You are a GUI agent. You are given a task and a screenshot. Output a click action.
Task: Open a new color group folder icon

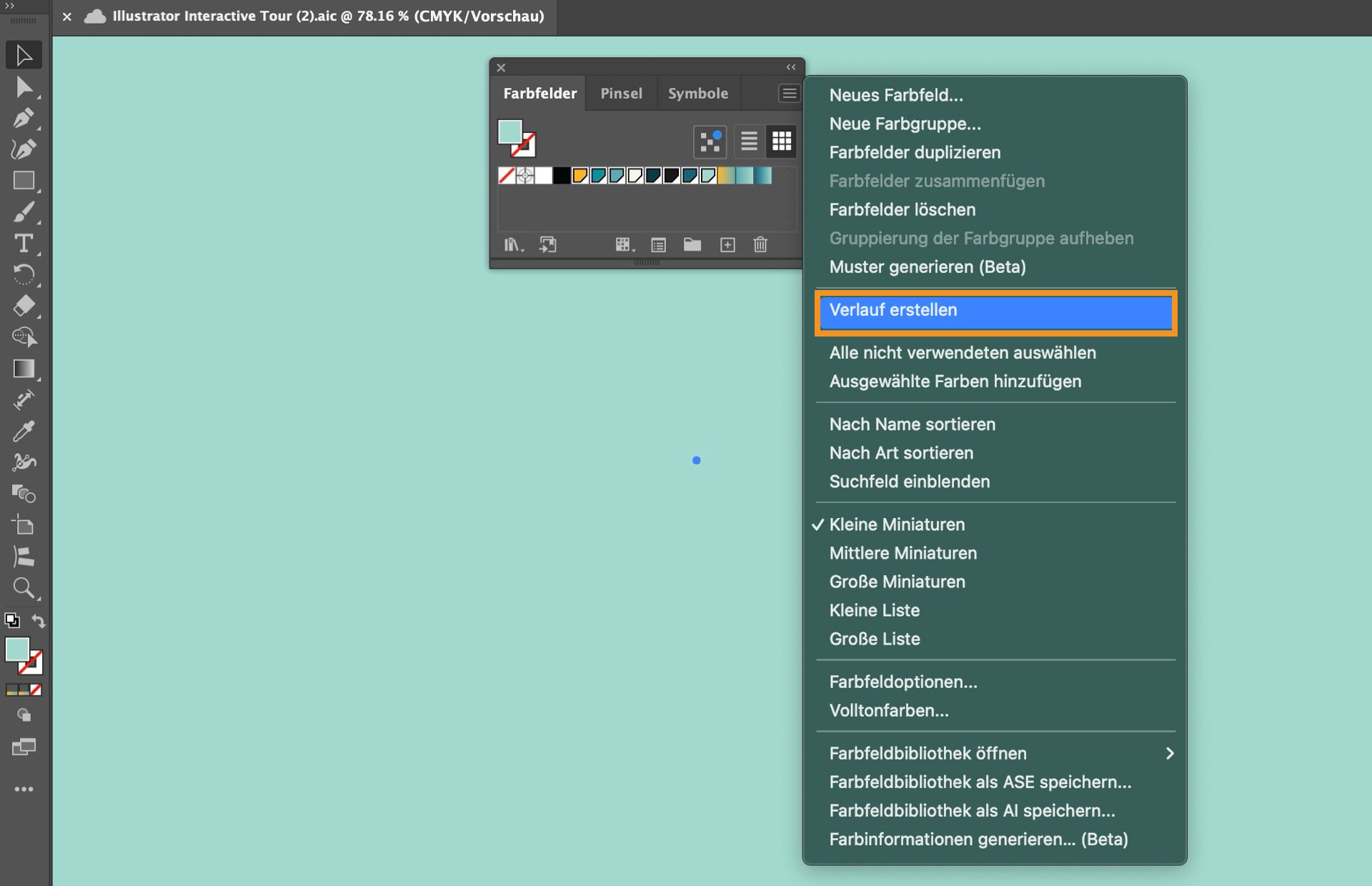692,245
